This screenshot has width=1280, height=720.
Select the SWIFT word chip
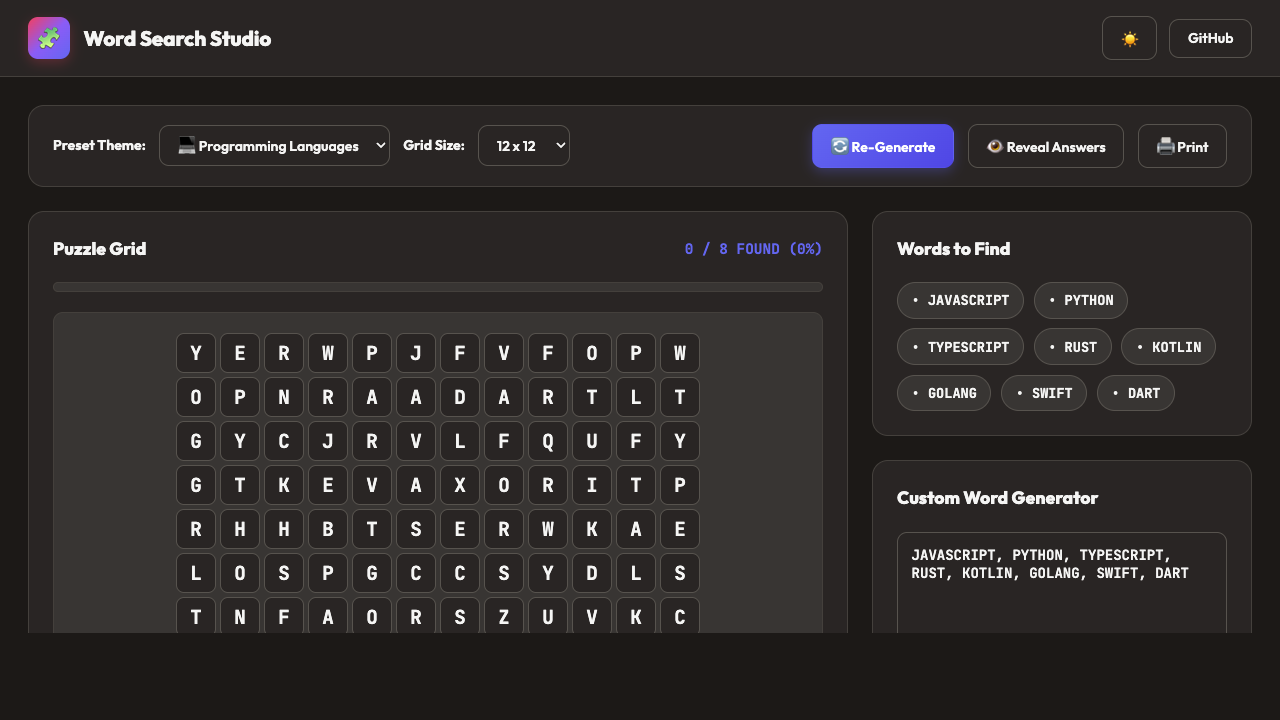pos(1044,393)
